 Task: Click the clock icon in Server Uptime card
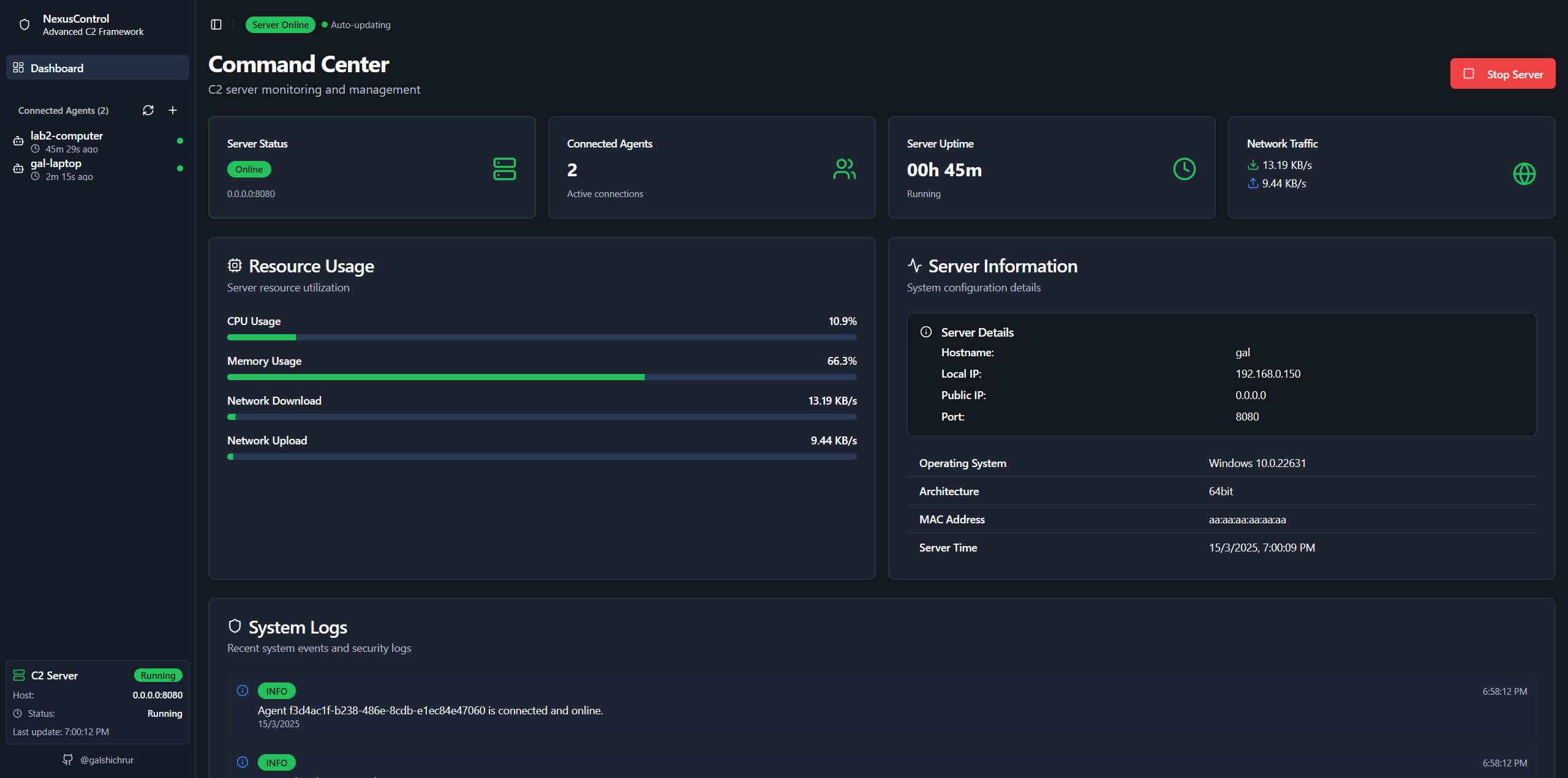(x=1183, y=169)
